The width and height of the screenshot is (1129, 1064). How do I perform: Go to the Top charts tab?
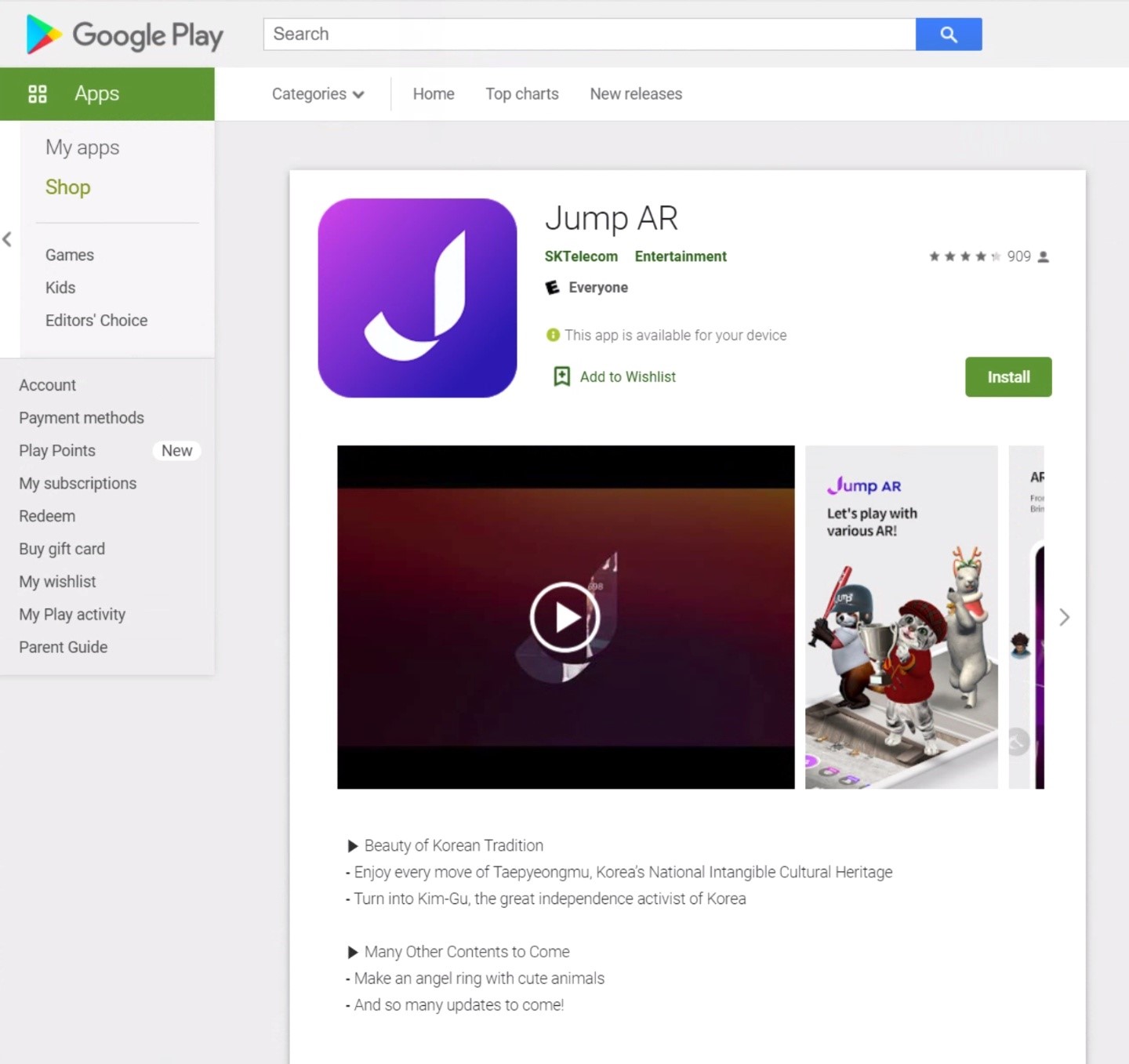[x=521, y=94]
